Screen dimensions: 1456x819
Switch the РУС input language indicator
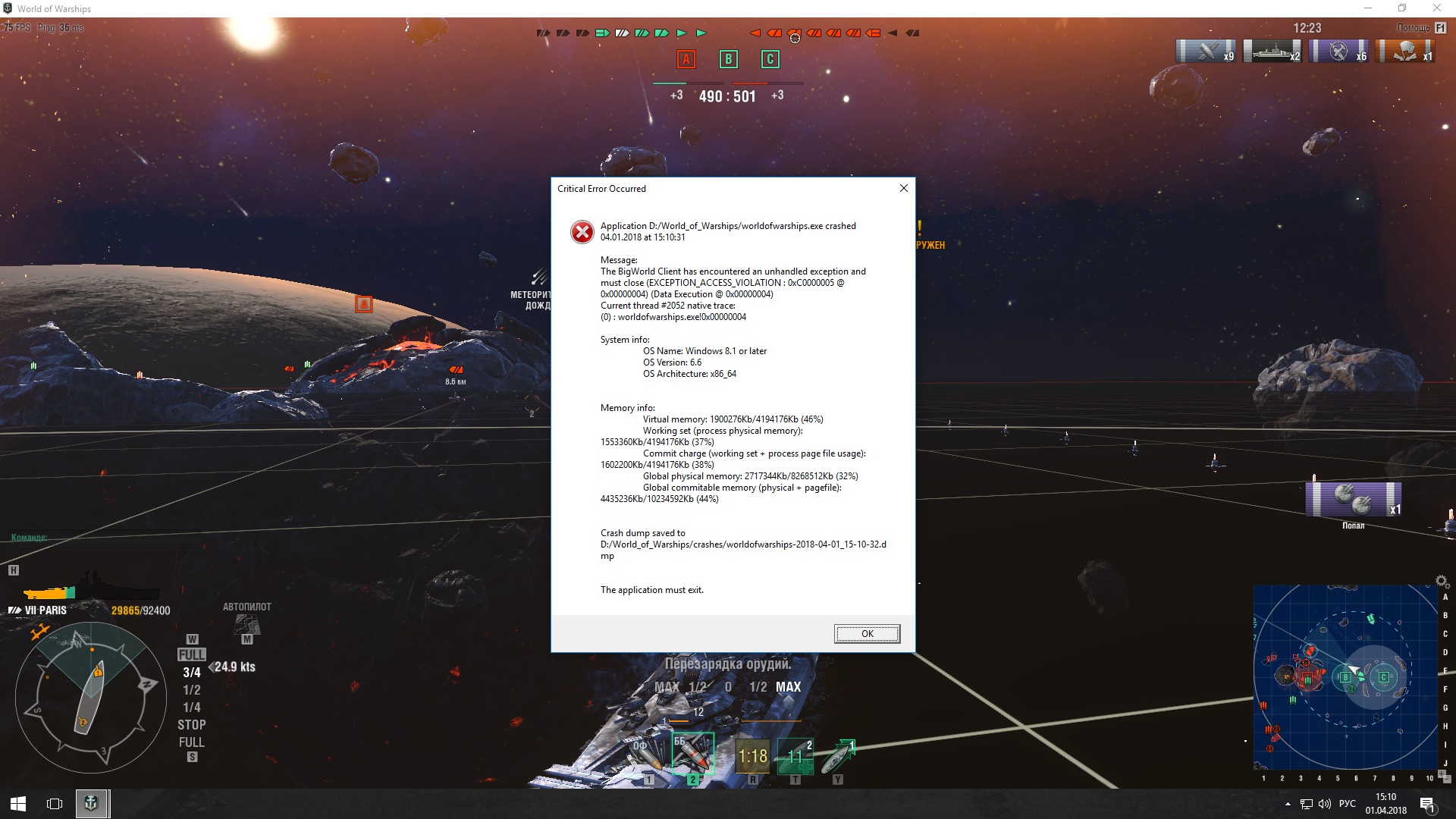1348,804
